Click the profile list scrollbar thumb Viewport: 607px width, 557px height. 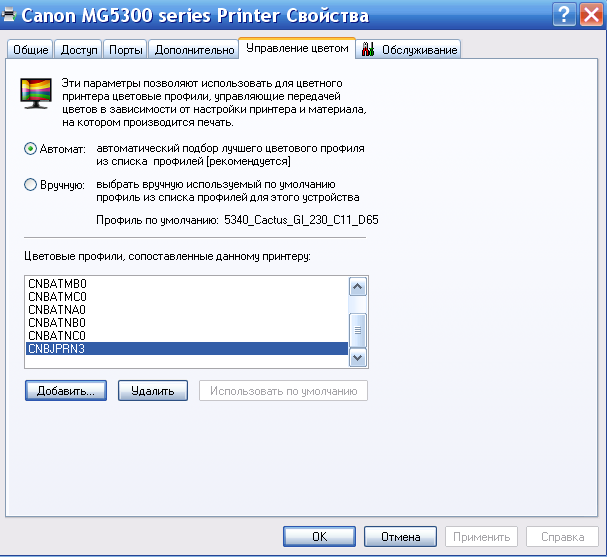(x=358, y=330)
